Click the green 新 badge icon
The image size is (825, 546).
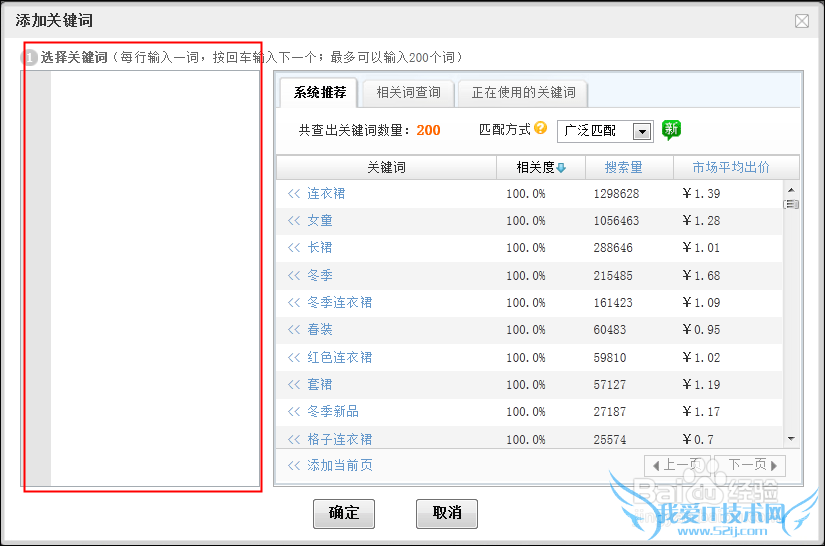671,129
